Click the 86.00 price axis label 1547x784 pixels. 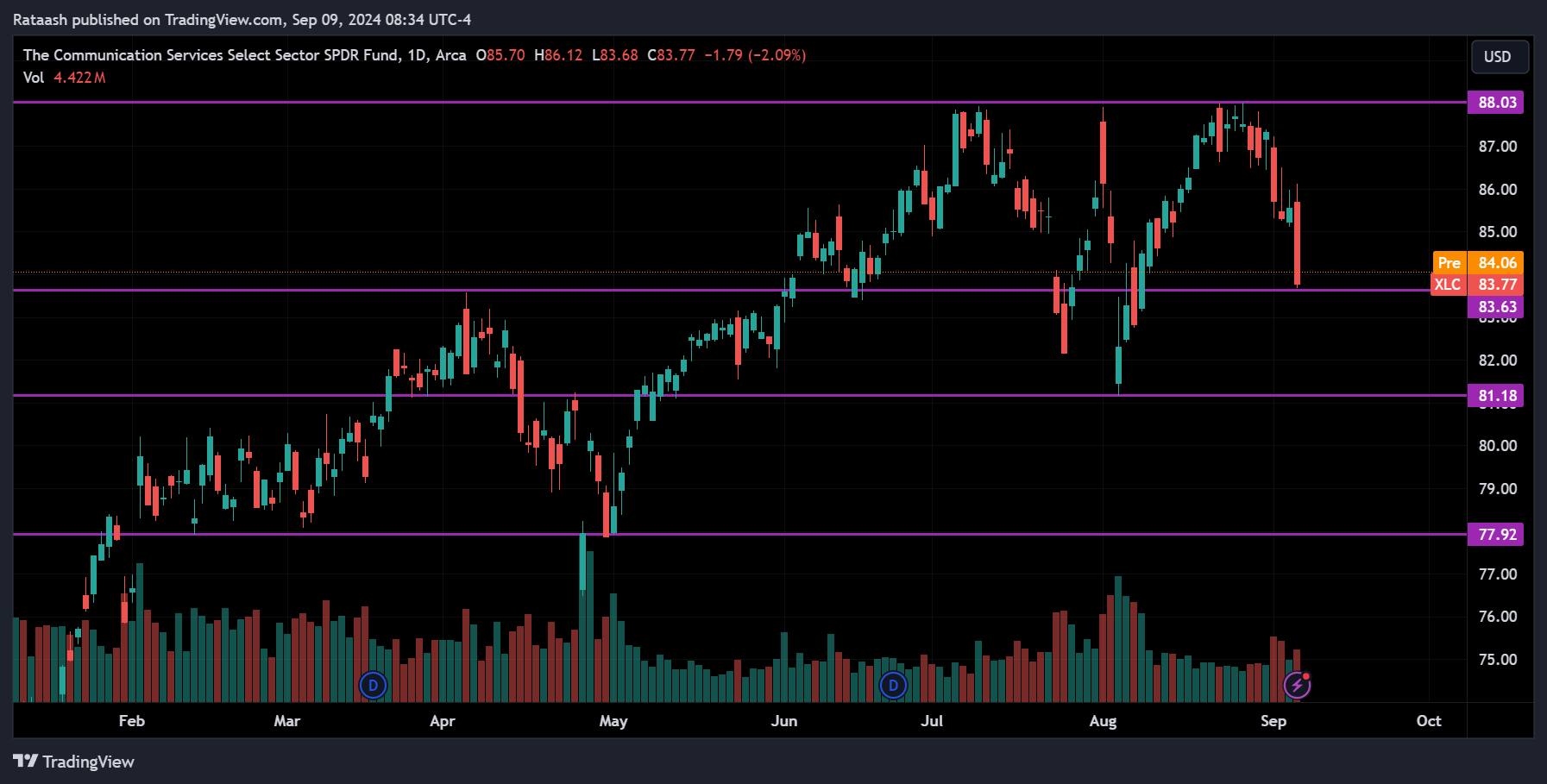(1498, 190)
